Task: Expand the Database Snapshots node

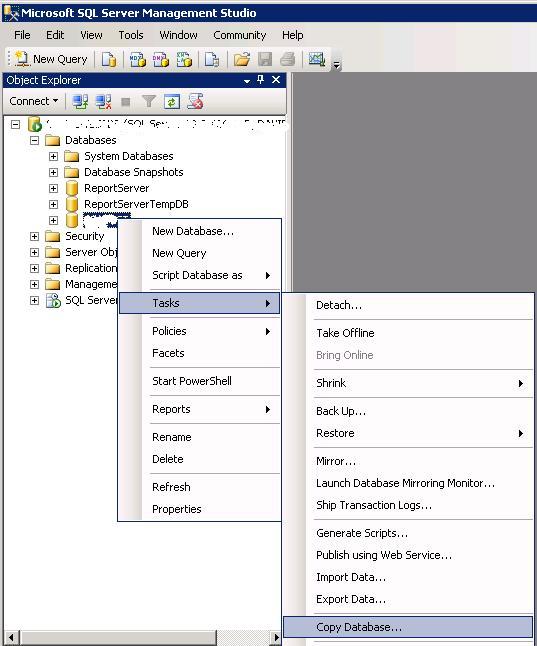Action: 53,172
